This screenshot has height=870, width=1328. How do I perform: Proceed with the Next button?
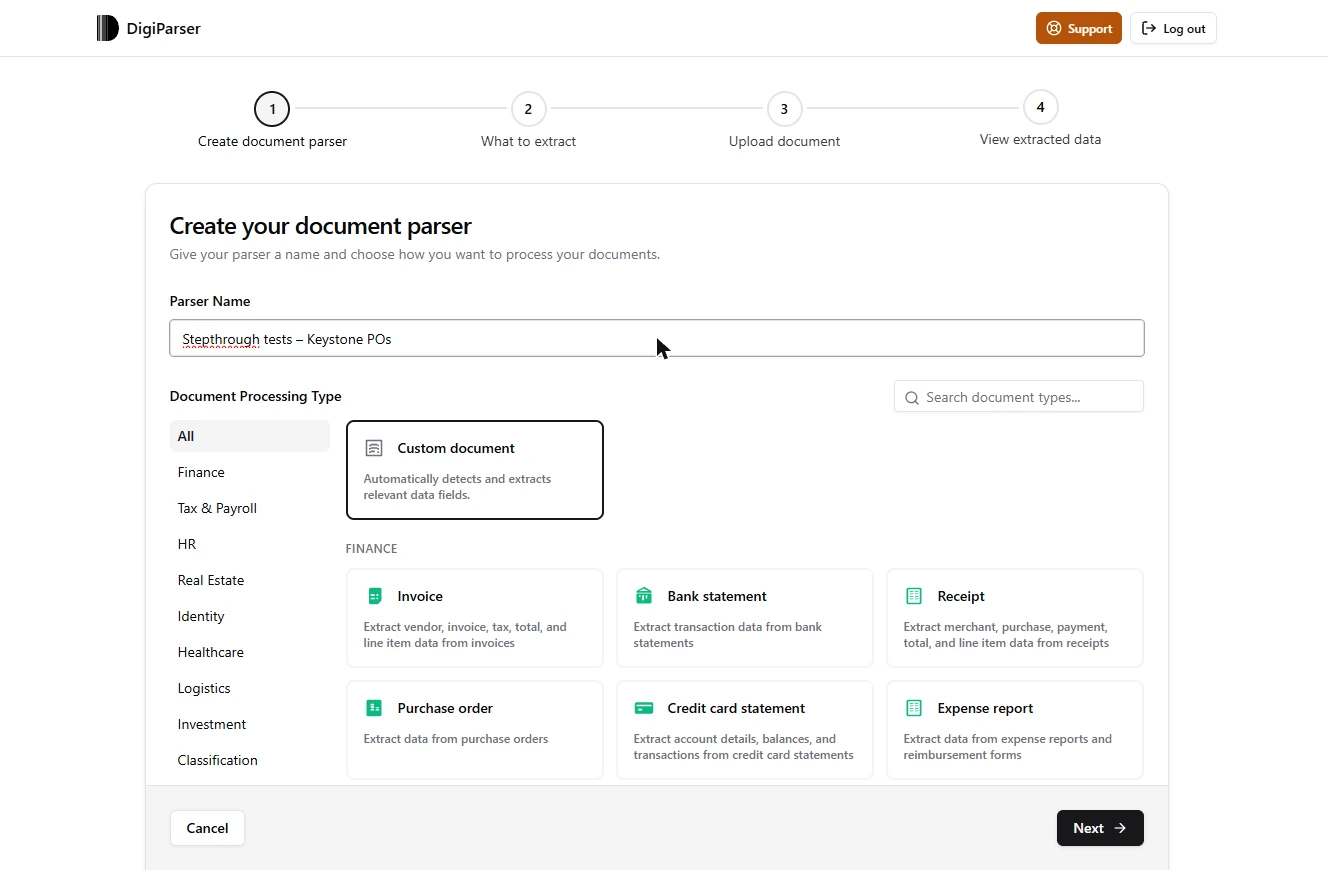1100,828
